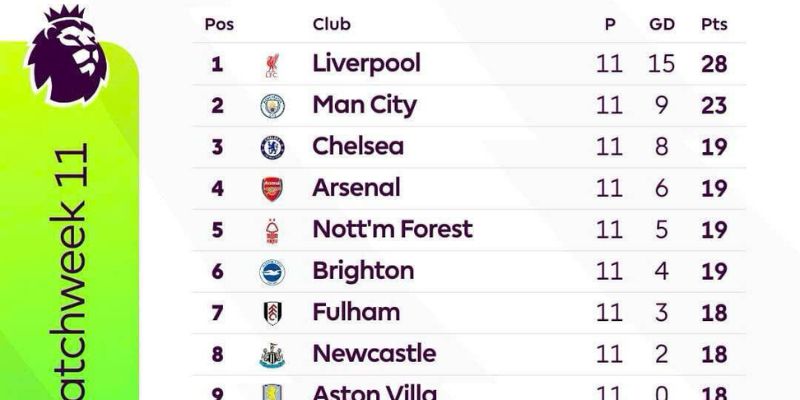Click the Liverpool club crest

coord(272,65)
